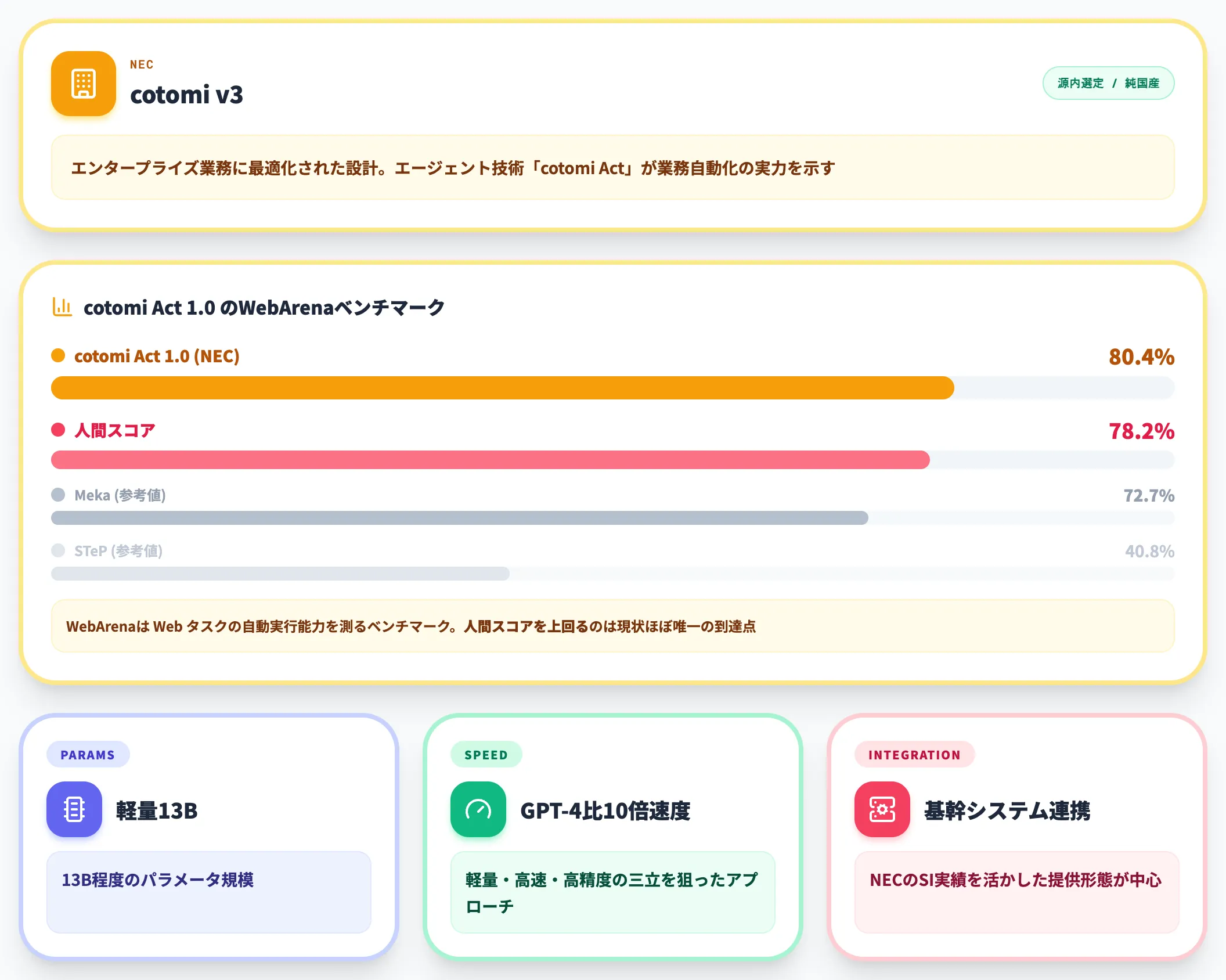Click the orange cotomi Act 1.0 progress bar
This screenshot has width=1226, height=980.
(503, 388)
